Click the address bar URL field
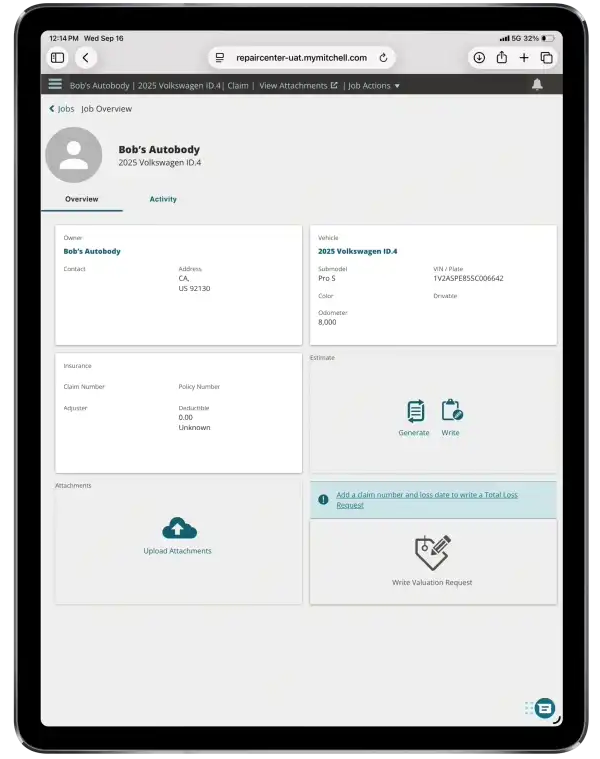The width and height of the screenshot is (600, 759). click(x=301, y=58)
